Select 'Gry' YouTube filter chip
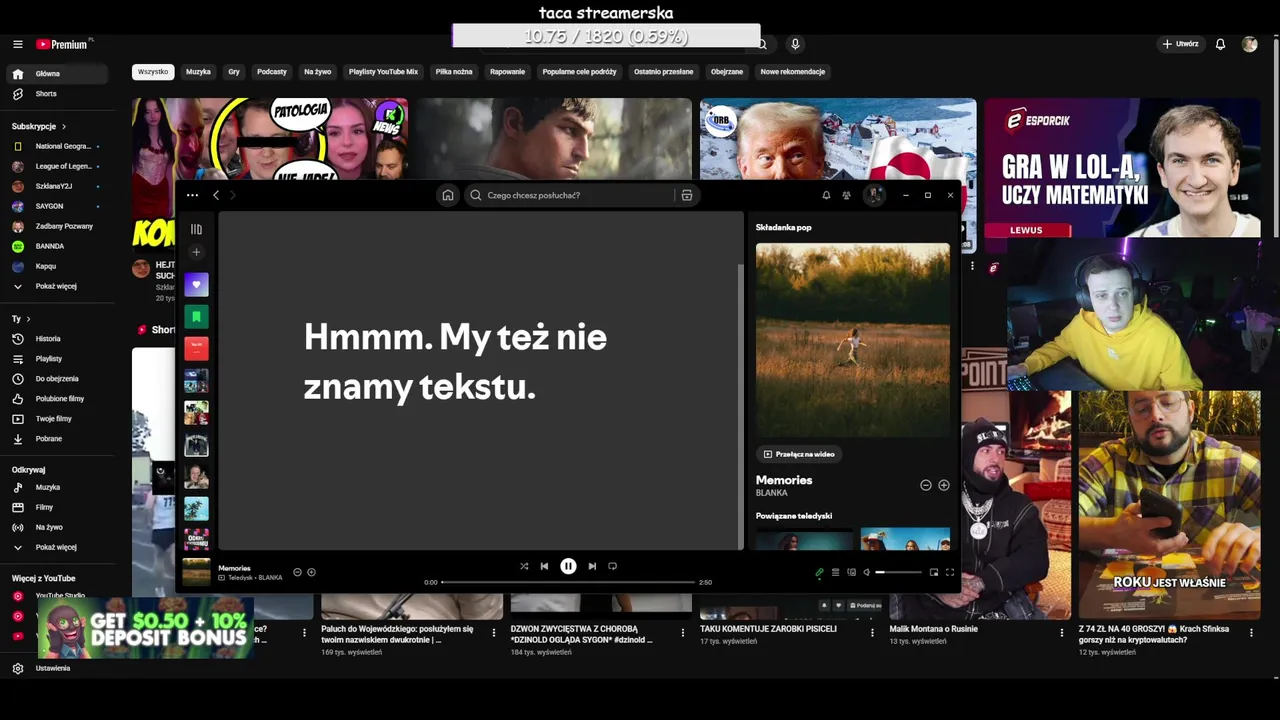 pyautogui.click(x=234, y=72)
